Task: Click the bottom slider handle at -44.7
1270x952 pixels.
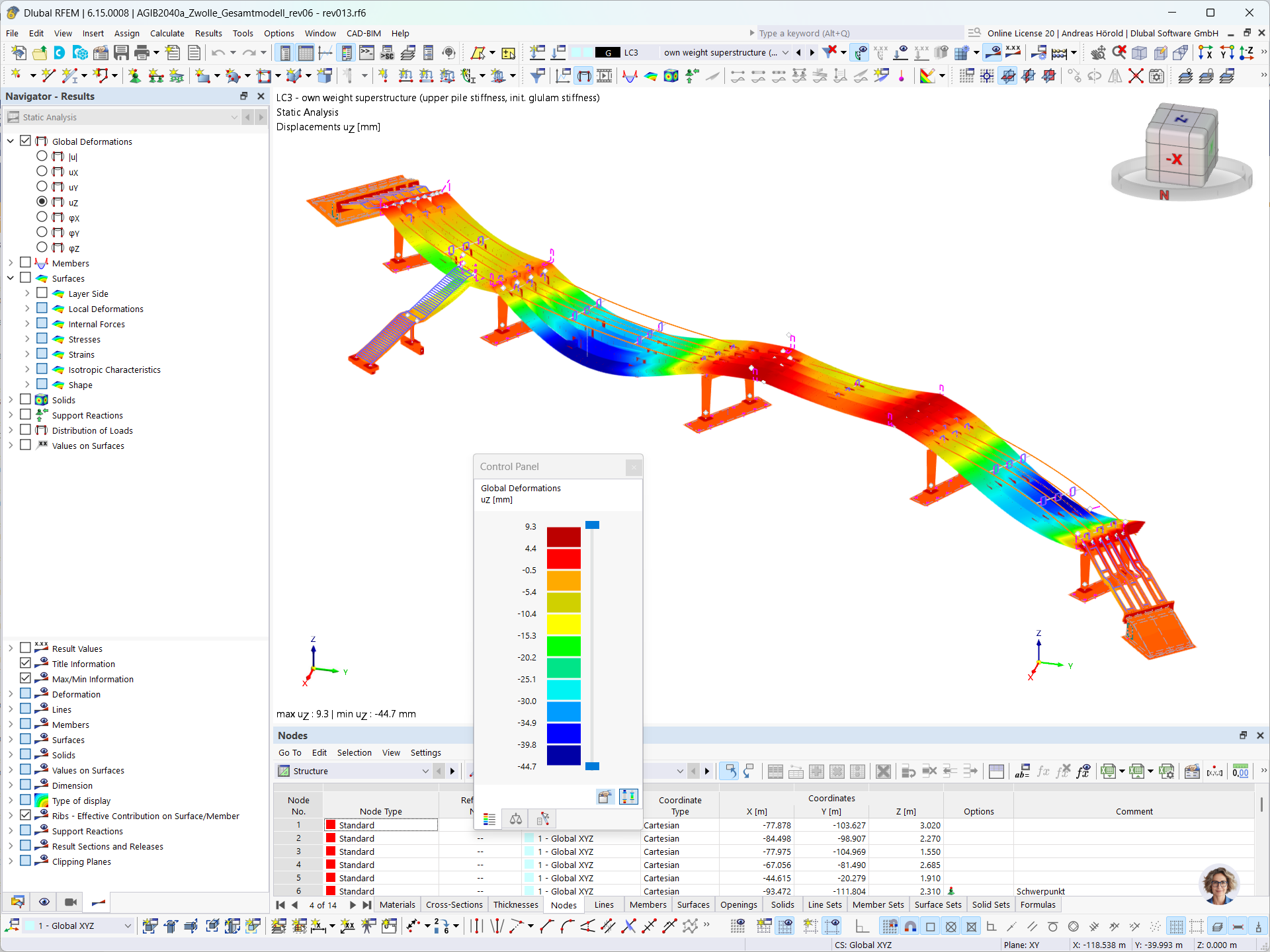Action: (593, 766)
